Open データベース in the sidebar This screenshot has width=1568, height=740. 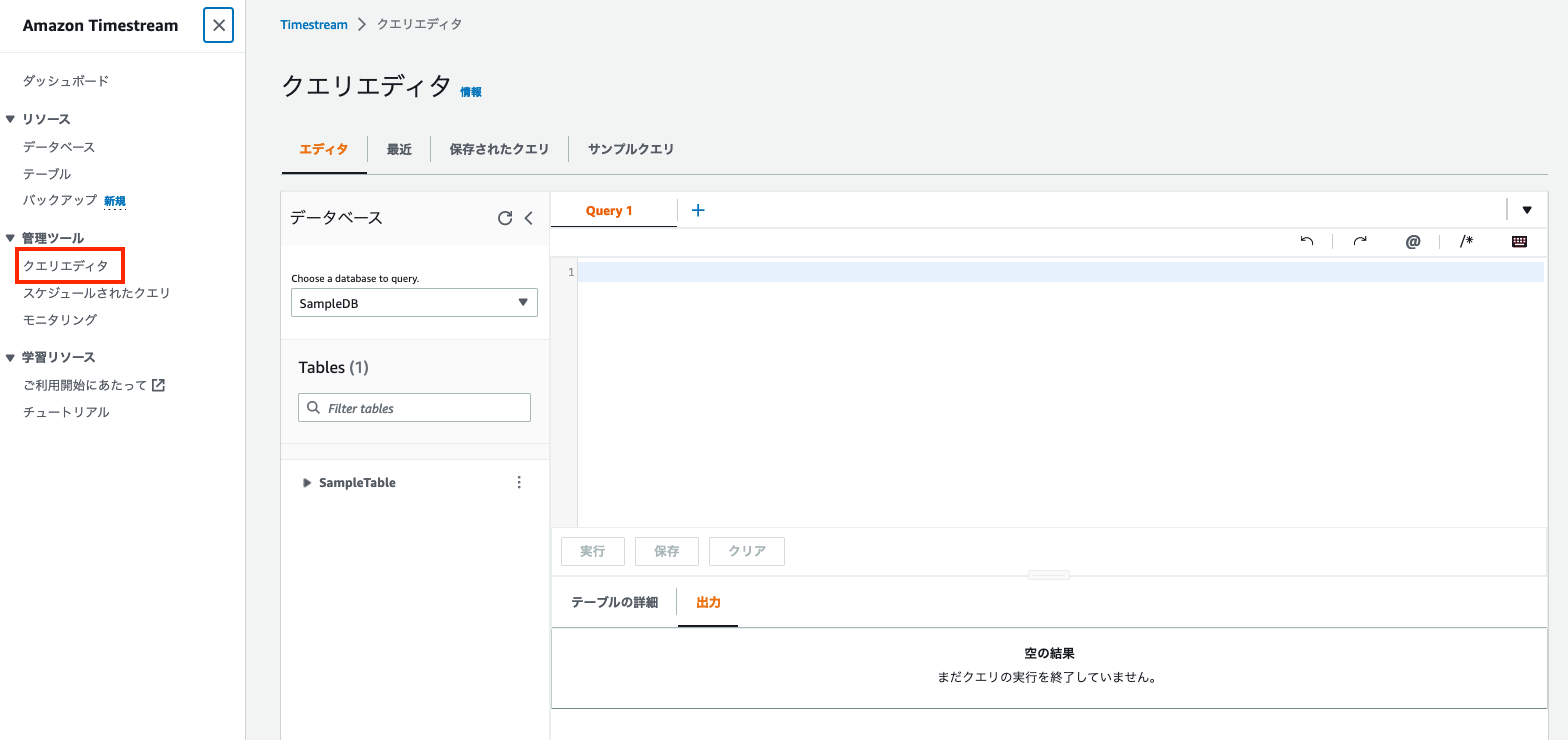click(59, 147)
